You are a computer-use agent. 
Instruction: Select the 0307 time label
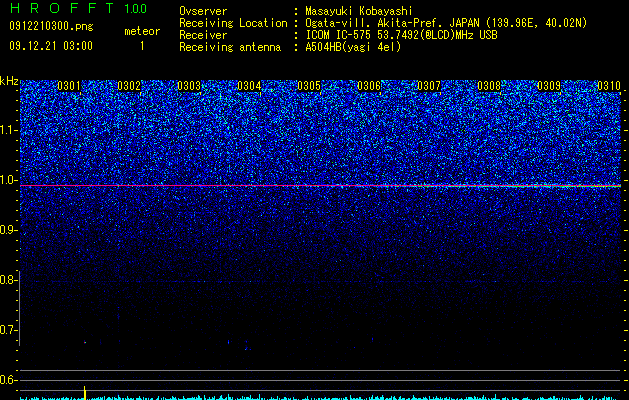tap(429, 86)
